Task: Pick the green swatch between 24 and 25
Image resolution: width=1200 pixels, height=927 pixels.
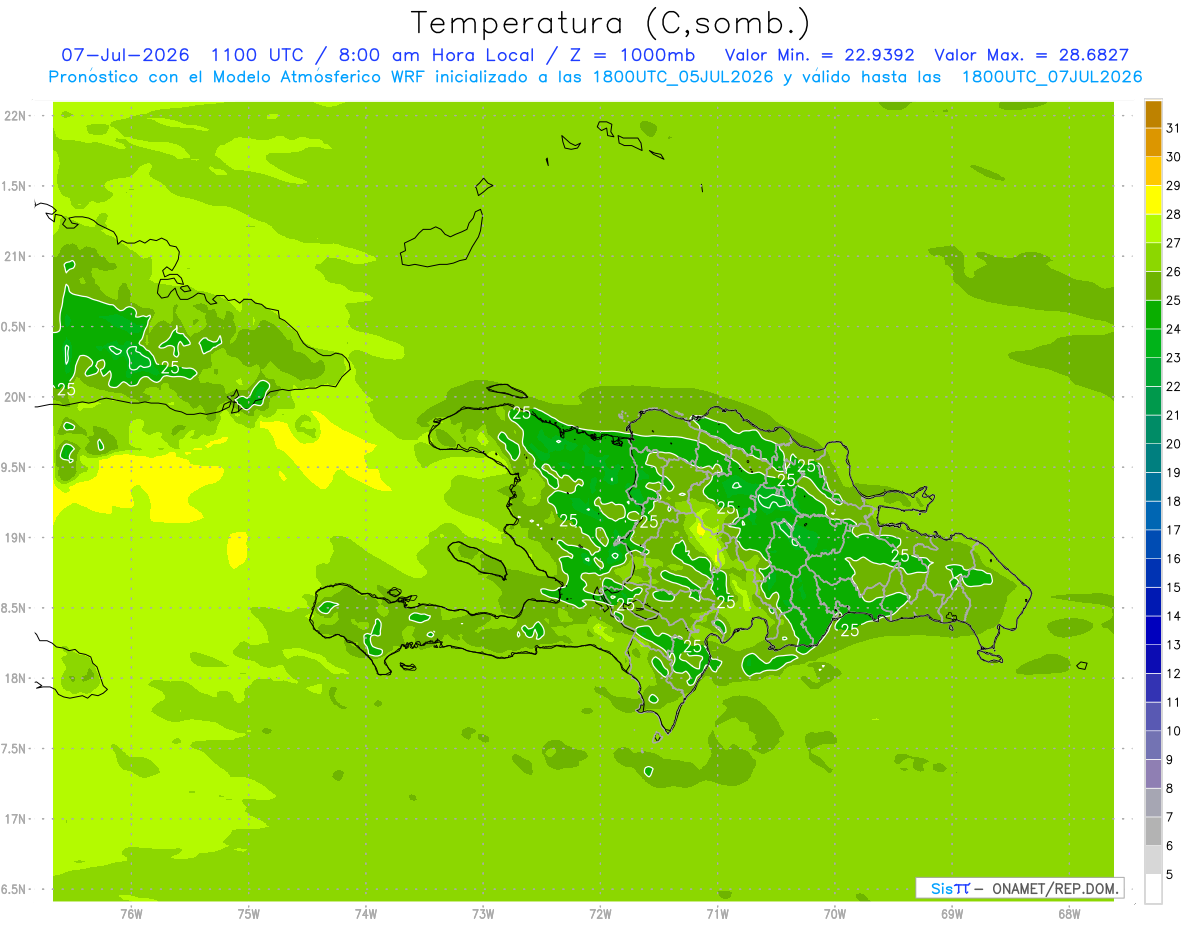Action: pyautogui.click(x=1153, y=315)
